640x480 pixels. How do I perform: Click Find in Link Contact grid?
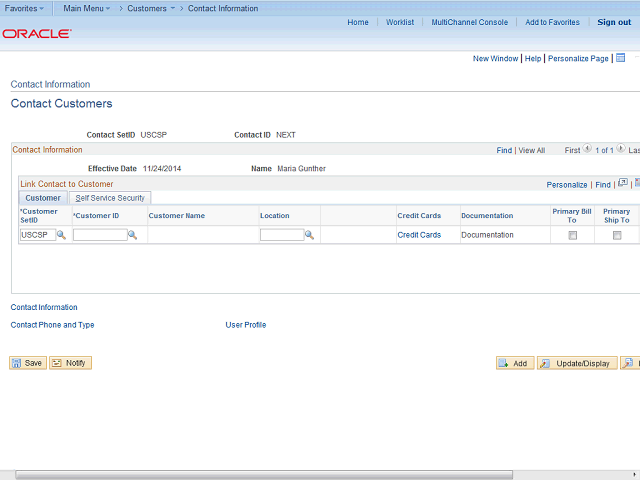click(603, 185)
